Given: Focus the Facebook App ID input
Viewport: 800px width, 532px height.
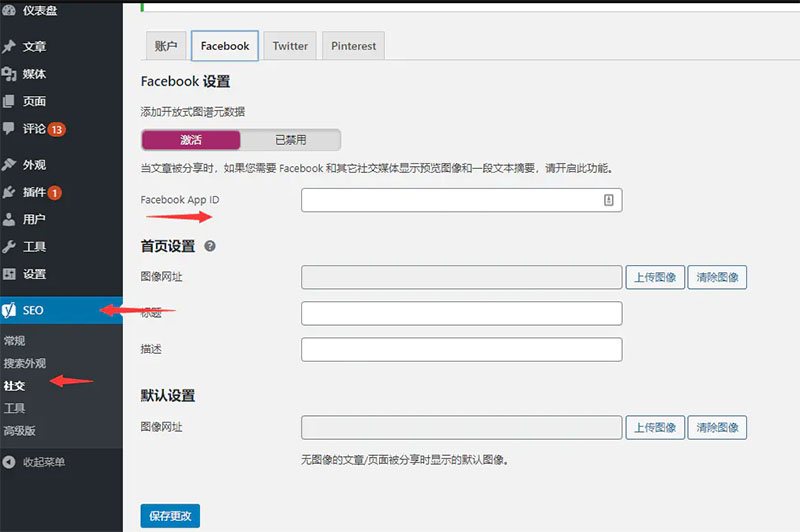Looking at the screenshot, I should (461, 200).
